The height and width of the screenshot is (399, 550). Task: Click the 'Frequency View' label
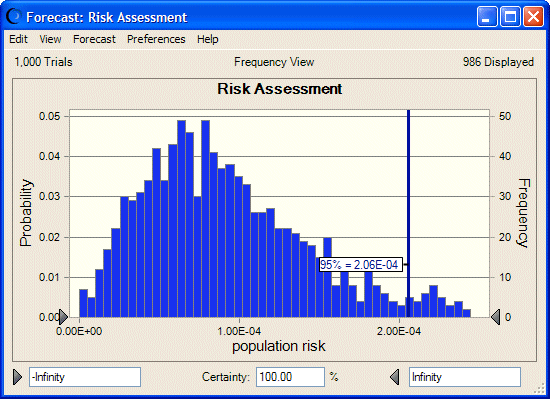coord(274,62)
